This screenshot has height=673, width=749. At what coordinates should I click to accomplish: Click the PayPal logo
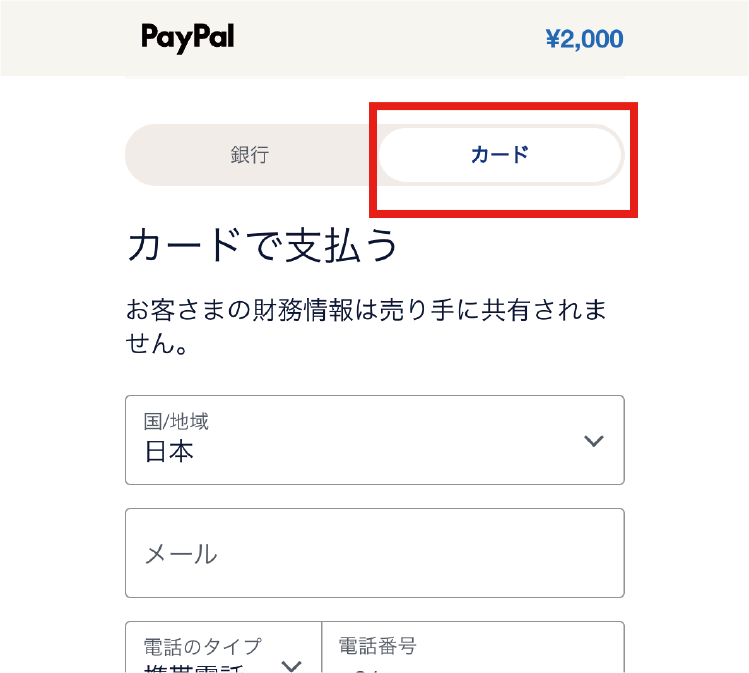[x=188, y=38]
